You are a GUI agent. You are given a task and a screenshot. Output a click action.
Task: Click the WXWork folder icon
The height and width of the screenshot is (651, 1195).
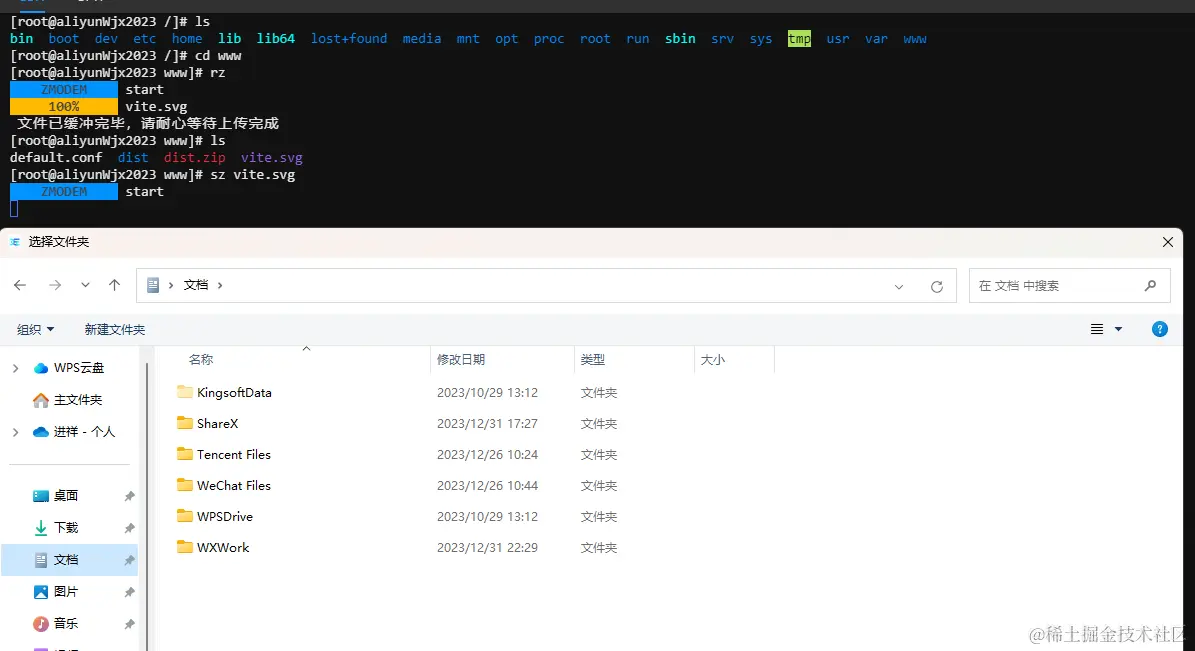click(184, 547)
